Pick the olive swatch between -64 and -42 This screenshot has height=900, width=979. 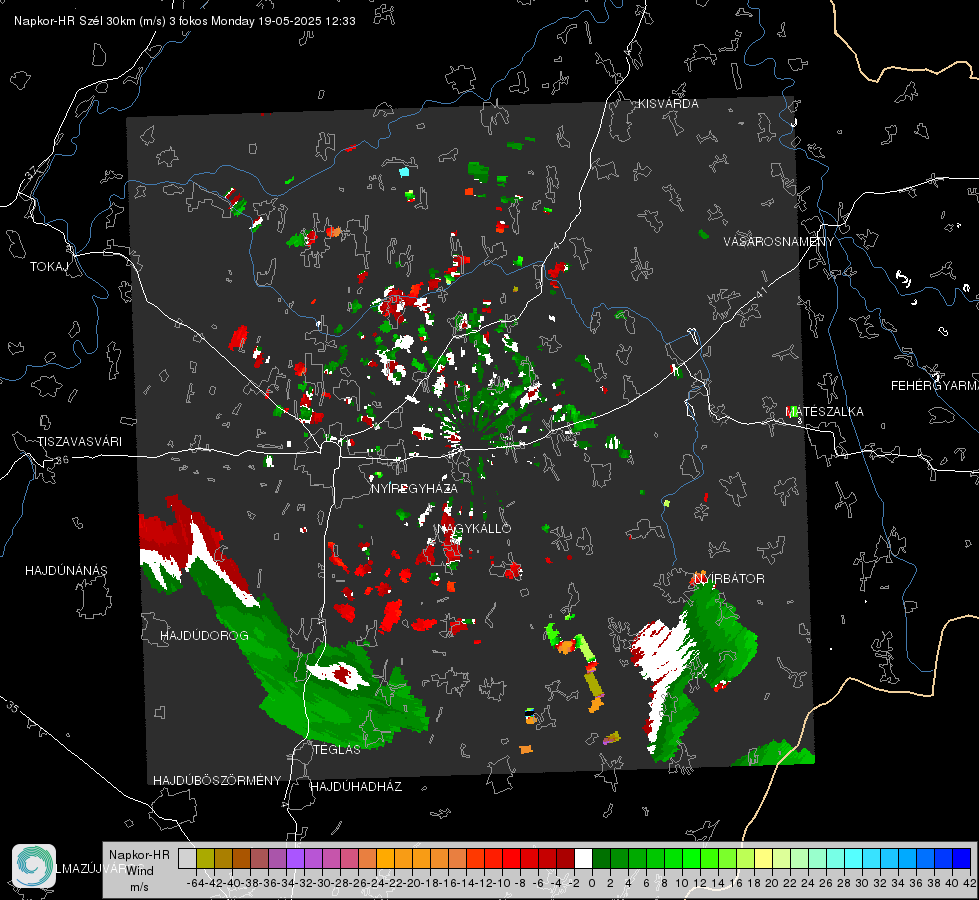tap(205, 859)
